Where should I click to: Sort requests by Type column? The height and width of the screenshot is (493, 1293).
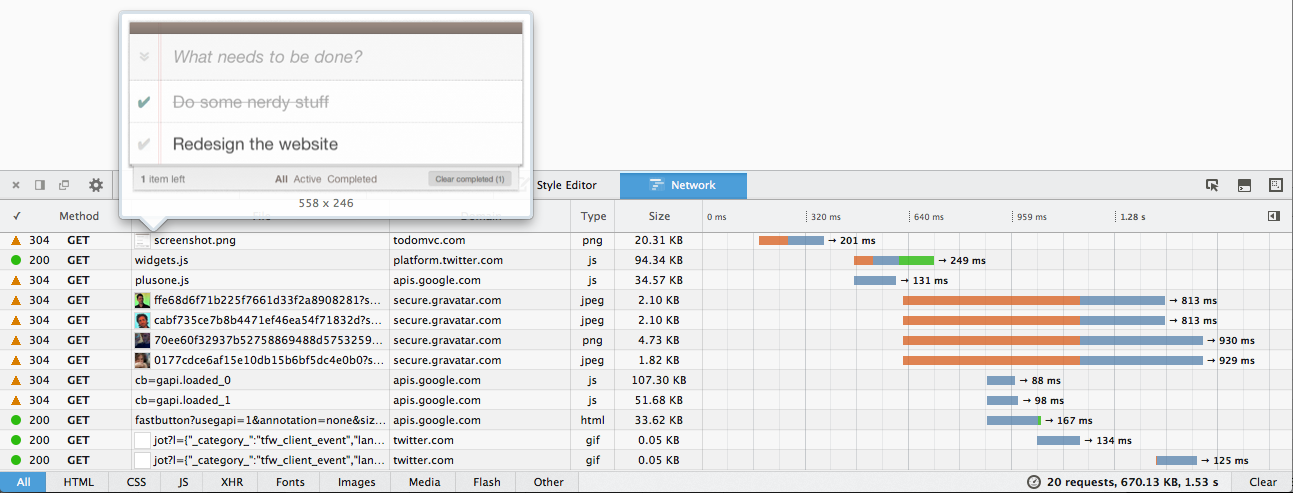(x=593, y=215)
